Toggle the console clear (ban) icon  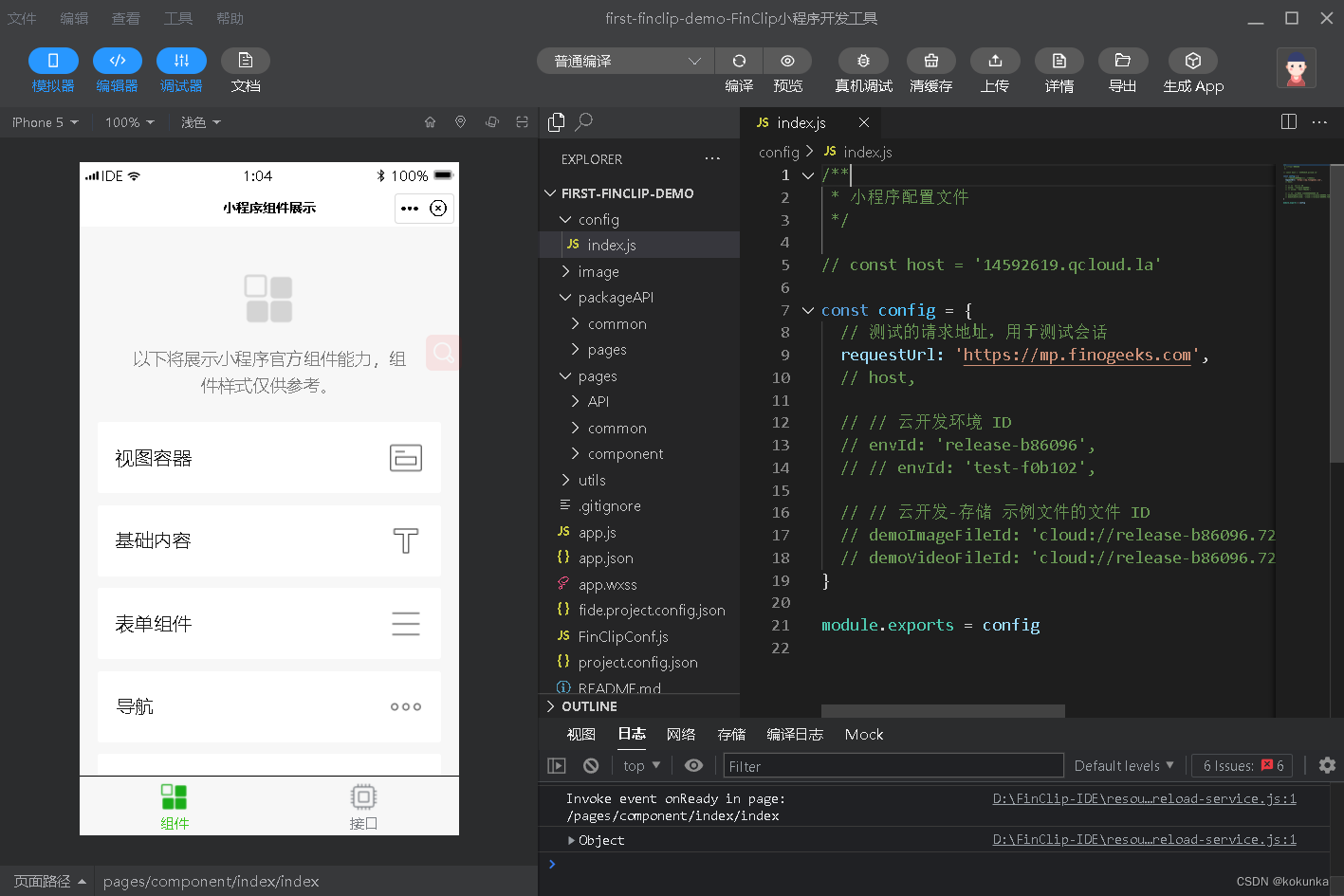tap(591, 765)
